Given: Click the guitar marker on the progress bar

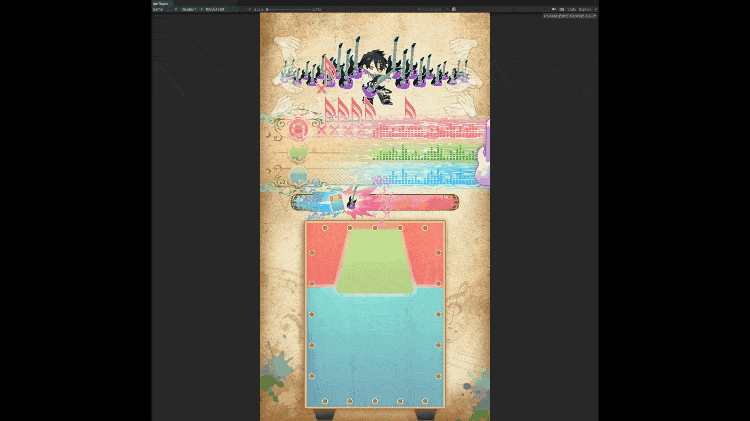Looking at the screenshot, I should (352, 201).
